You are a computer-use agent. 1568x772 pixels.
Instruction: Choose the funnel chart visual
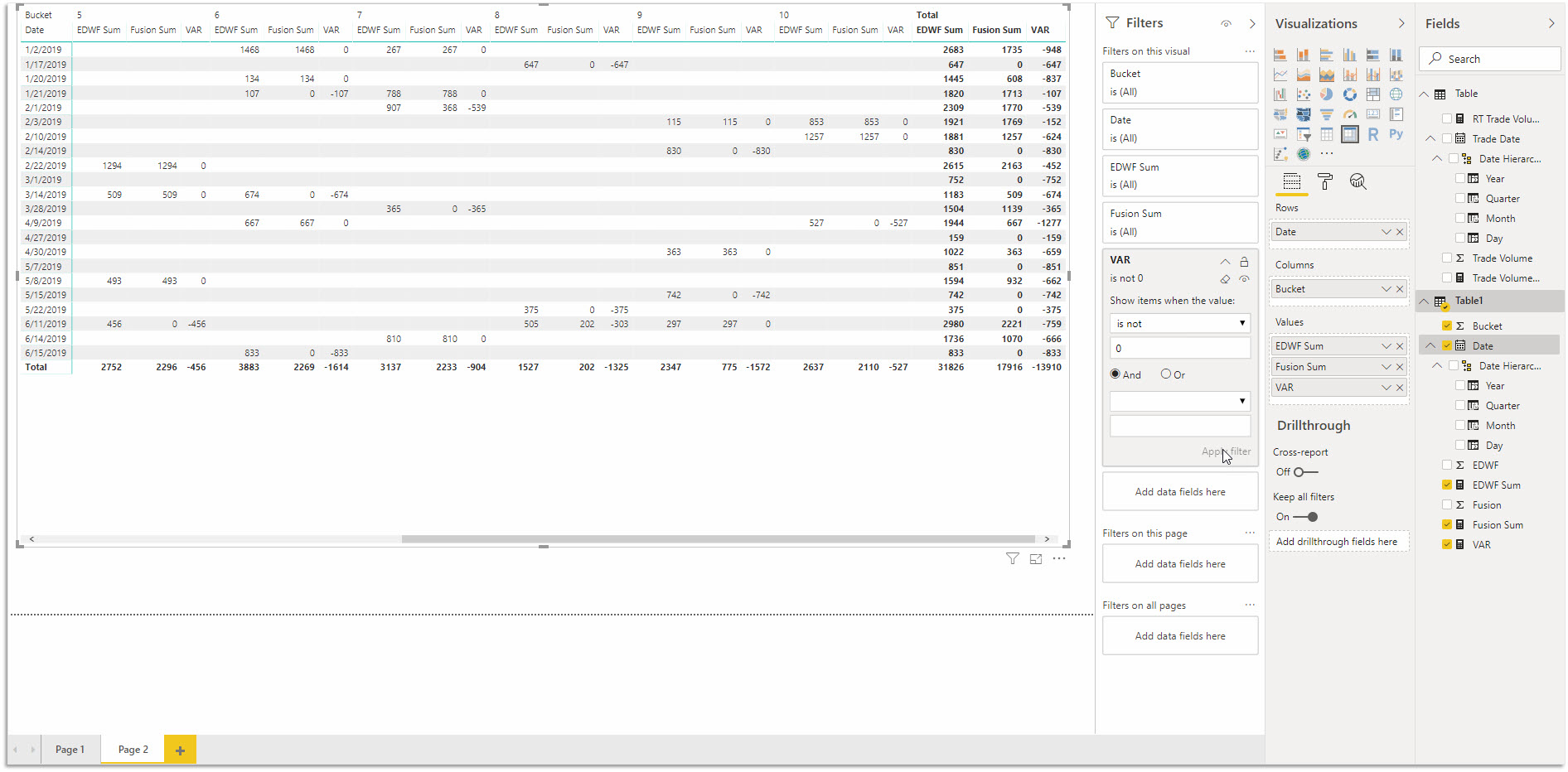(1327, 114)
